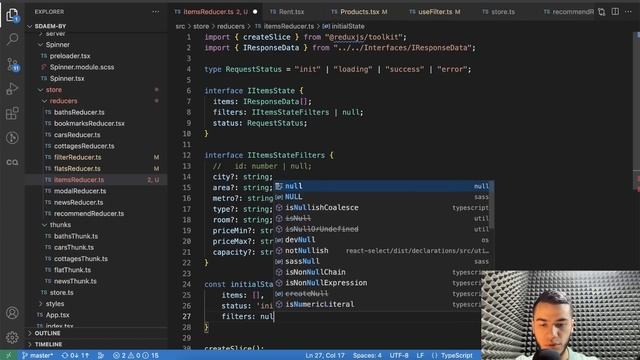The height and width of the screenshot is (360, 640).
Task: Open Explorer more actions ellipsis
Action: (x=156, y=12)
